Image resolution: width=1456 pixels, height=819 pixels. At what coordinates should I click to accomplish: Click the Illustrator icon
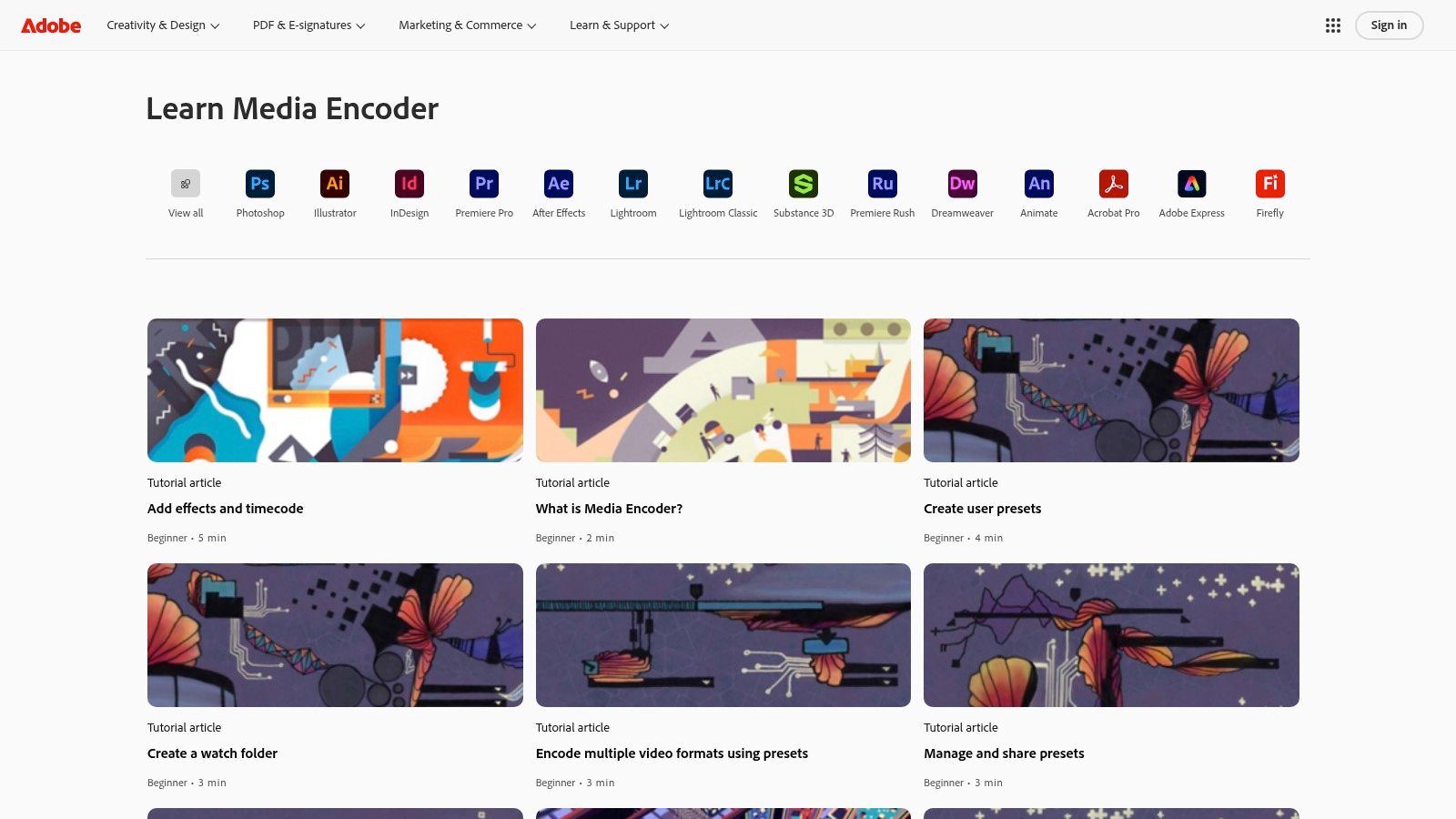click(334, 184)
